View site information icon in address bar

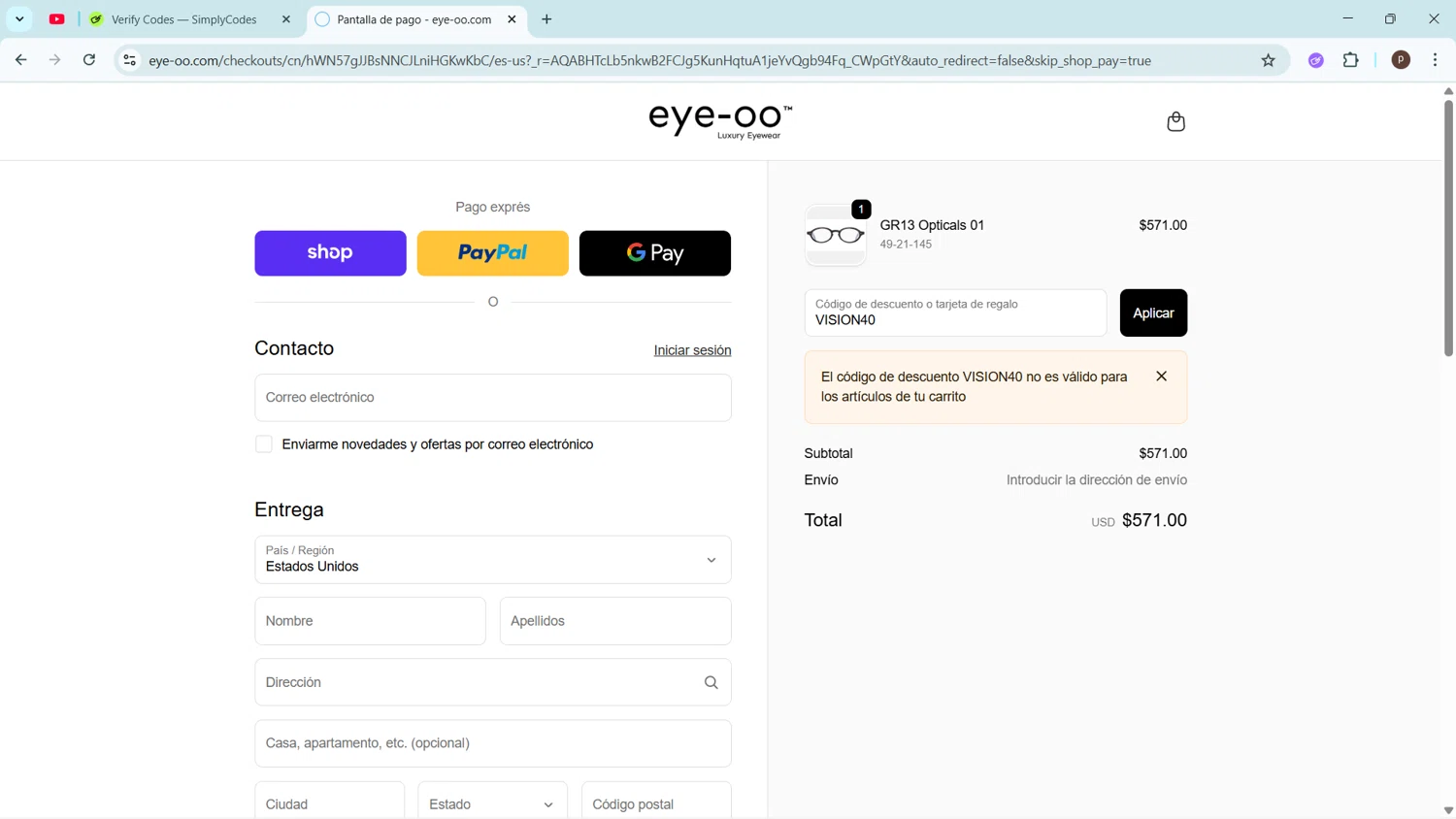[129, 60]
